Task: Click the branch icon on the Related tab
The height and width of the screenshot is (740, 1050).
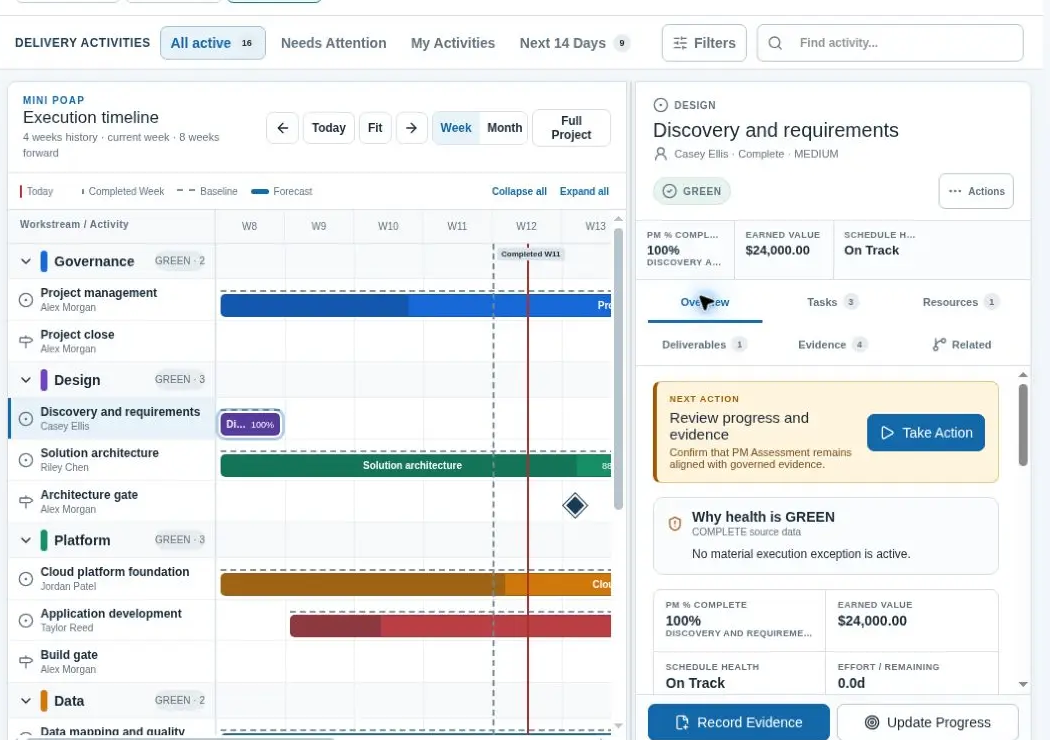Action: coord(939,344)
